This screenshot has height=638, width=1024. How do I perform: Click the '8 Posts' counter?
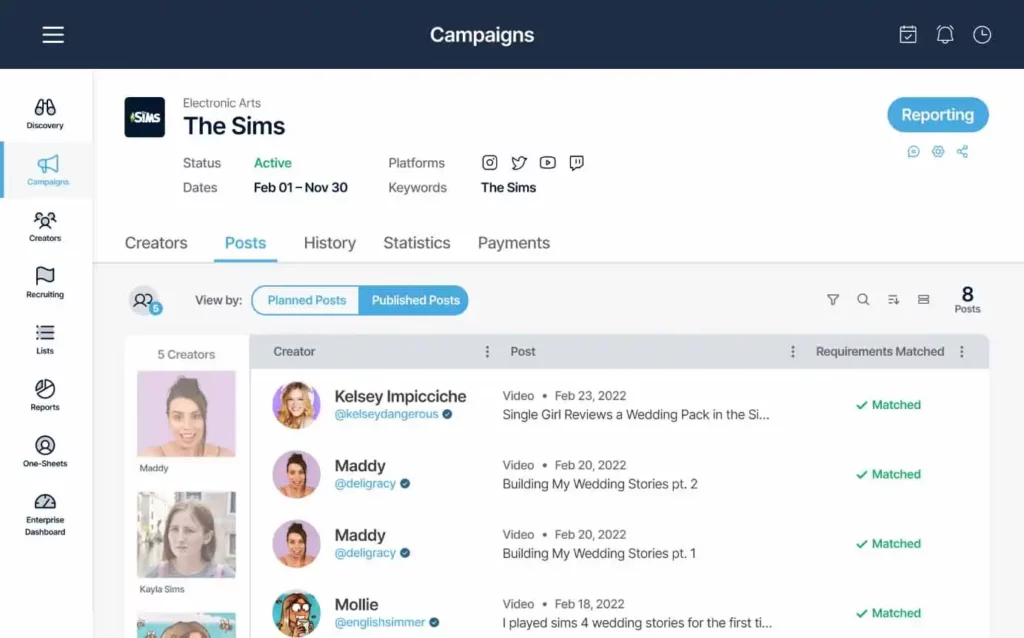(x=967, y=300)
